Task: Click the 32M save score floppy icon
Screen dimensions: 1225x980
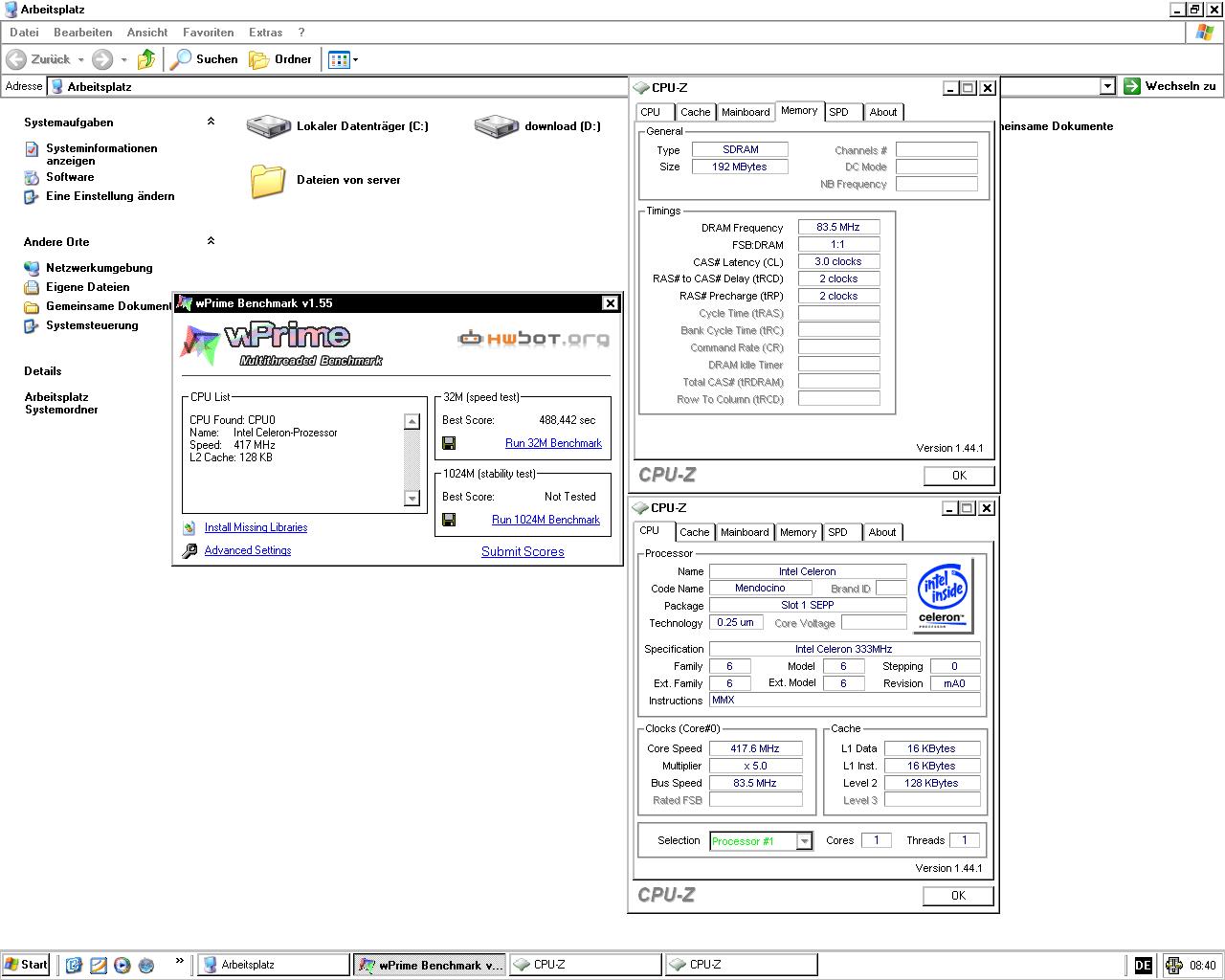Action: click(x=449, y=443)
